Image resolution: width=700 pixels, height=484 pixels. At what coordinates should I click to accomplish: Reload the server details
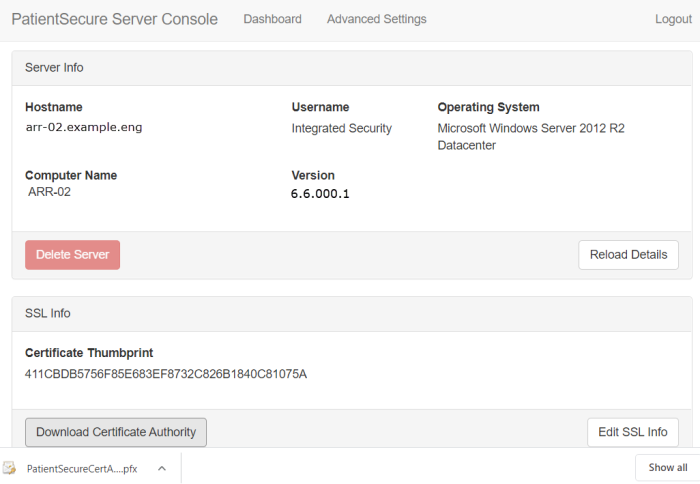tap(628, 255)
